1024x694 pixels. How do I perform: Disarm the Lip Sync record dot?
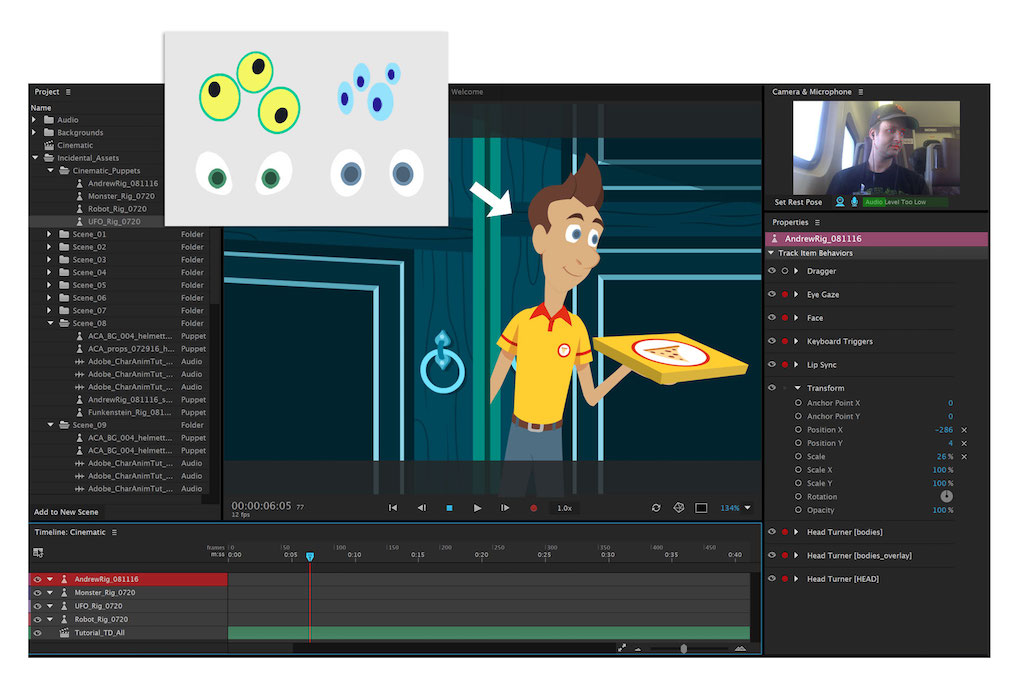tap(785, 365)
